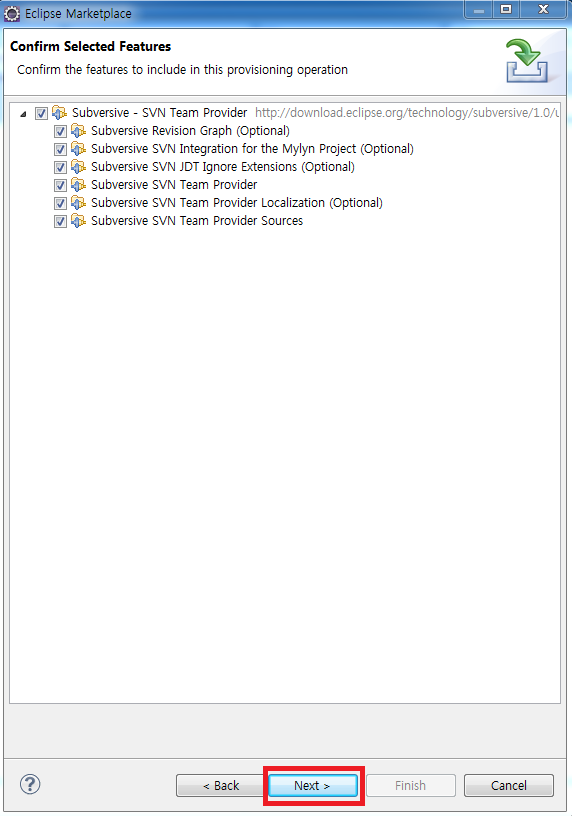Image resolution: width=572 pixels, height=816 pixels.
Task: Select the Subversive - SVN Team Provider root label
Action: click(159, 112)
